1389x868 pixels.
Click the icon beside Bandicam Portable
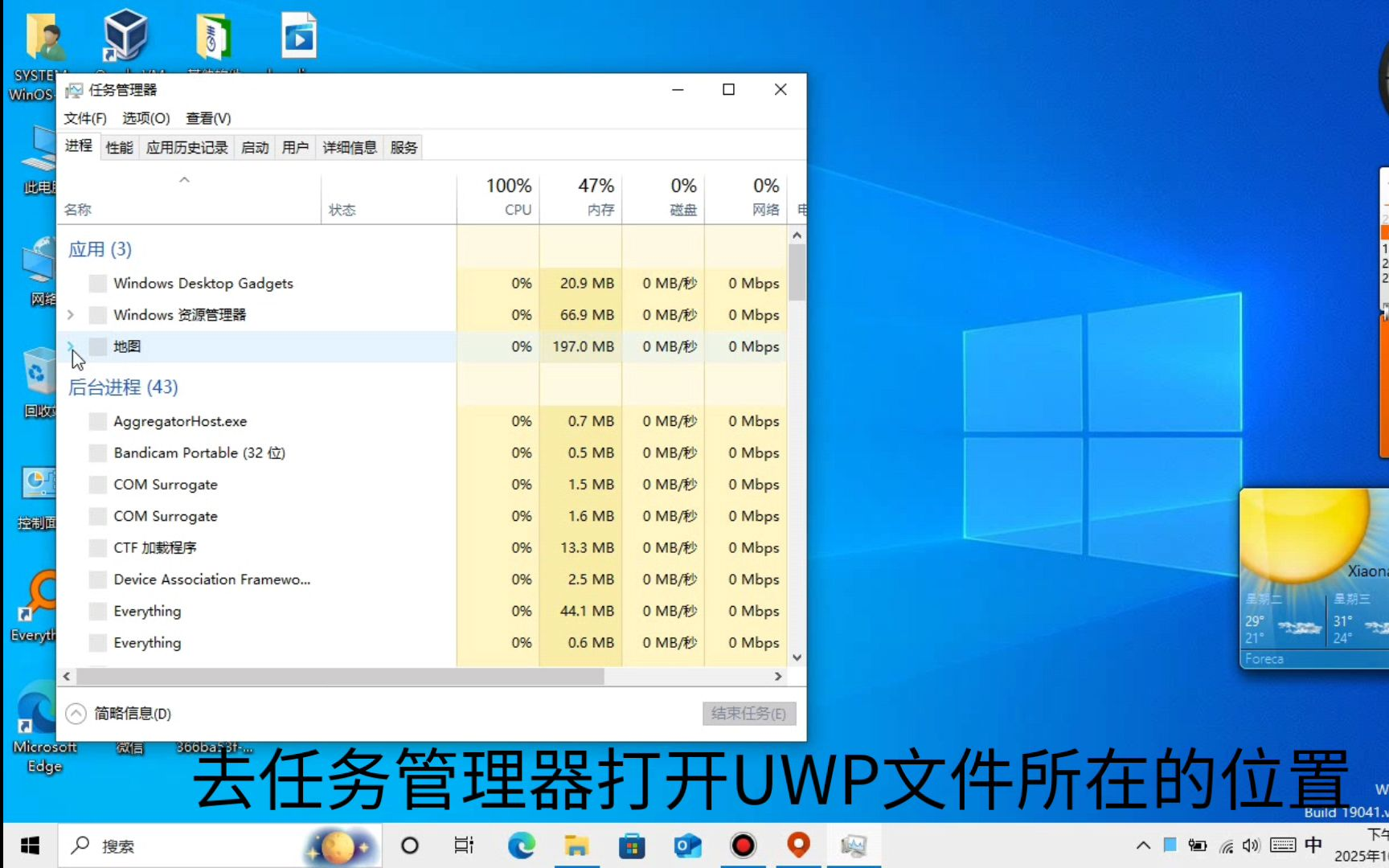tap(97, 452)
